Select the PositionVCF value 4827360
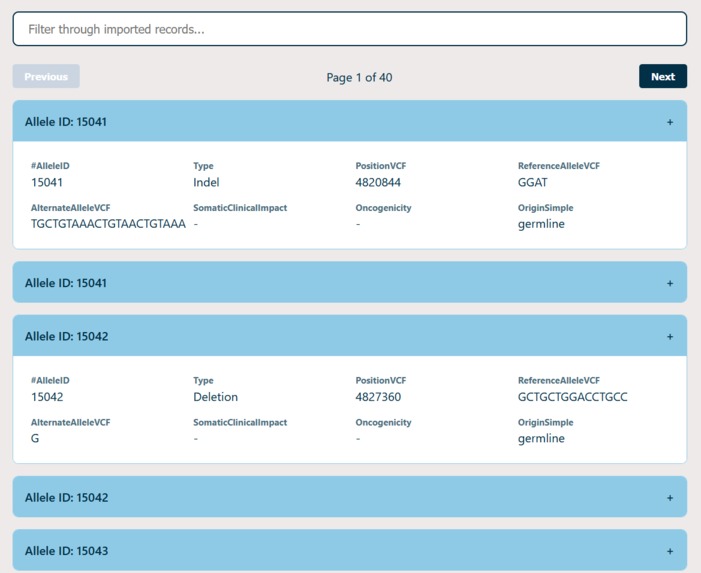 pyautogui.click(x=378, y=397)
